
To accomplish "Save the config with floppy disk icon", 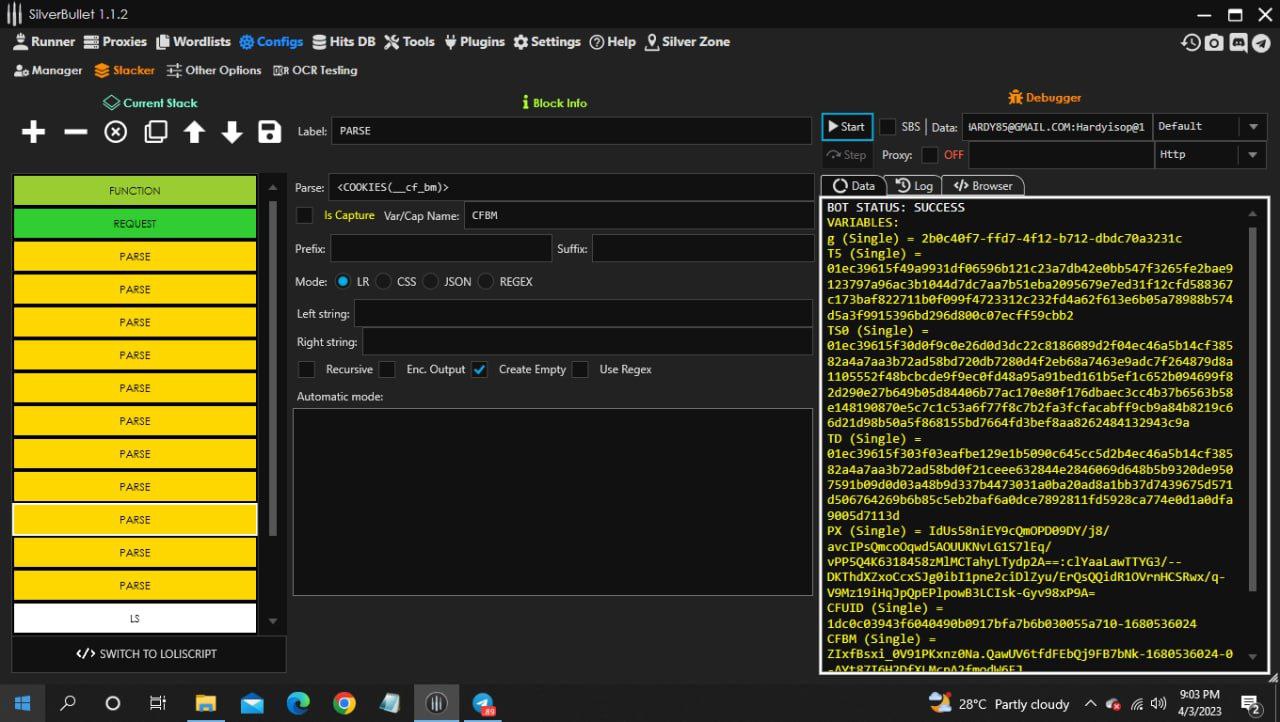I will 269,132.
